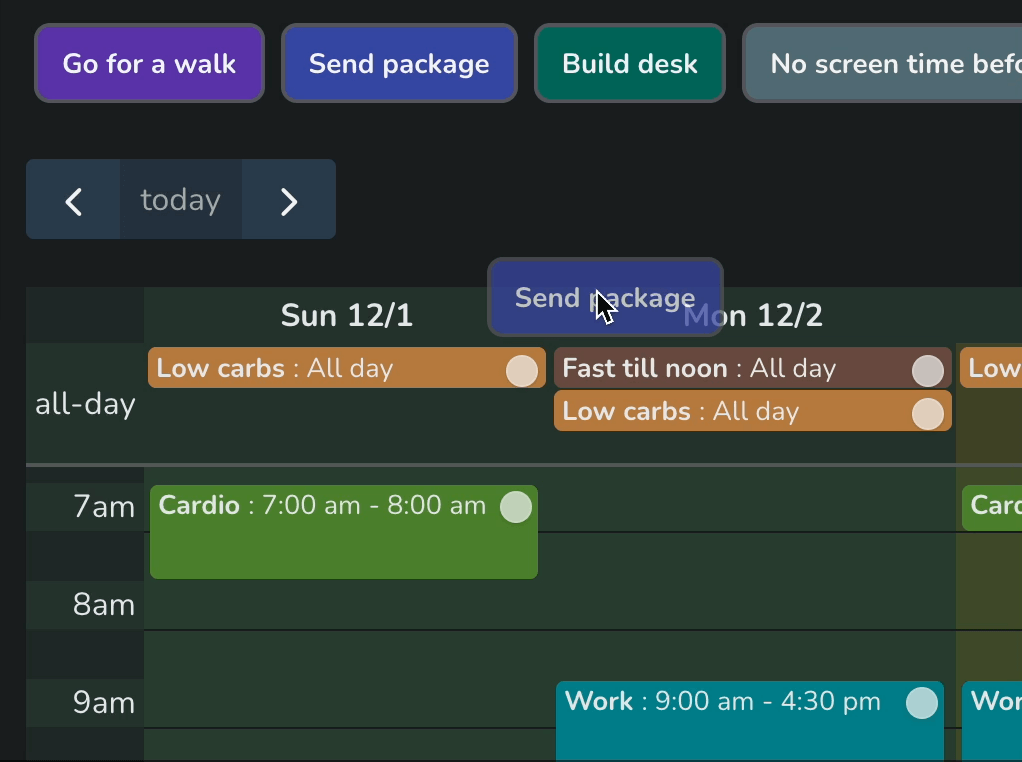1022x762 pixels.
Task: Go to the next week with the right chevron
Action: coord(289,199)
